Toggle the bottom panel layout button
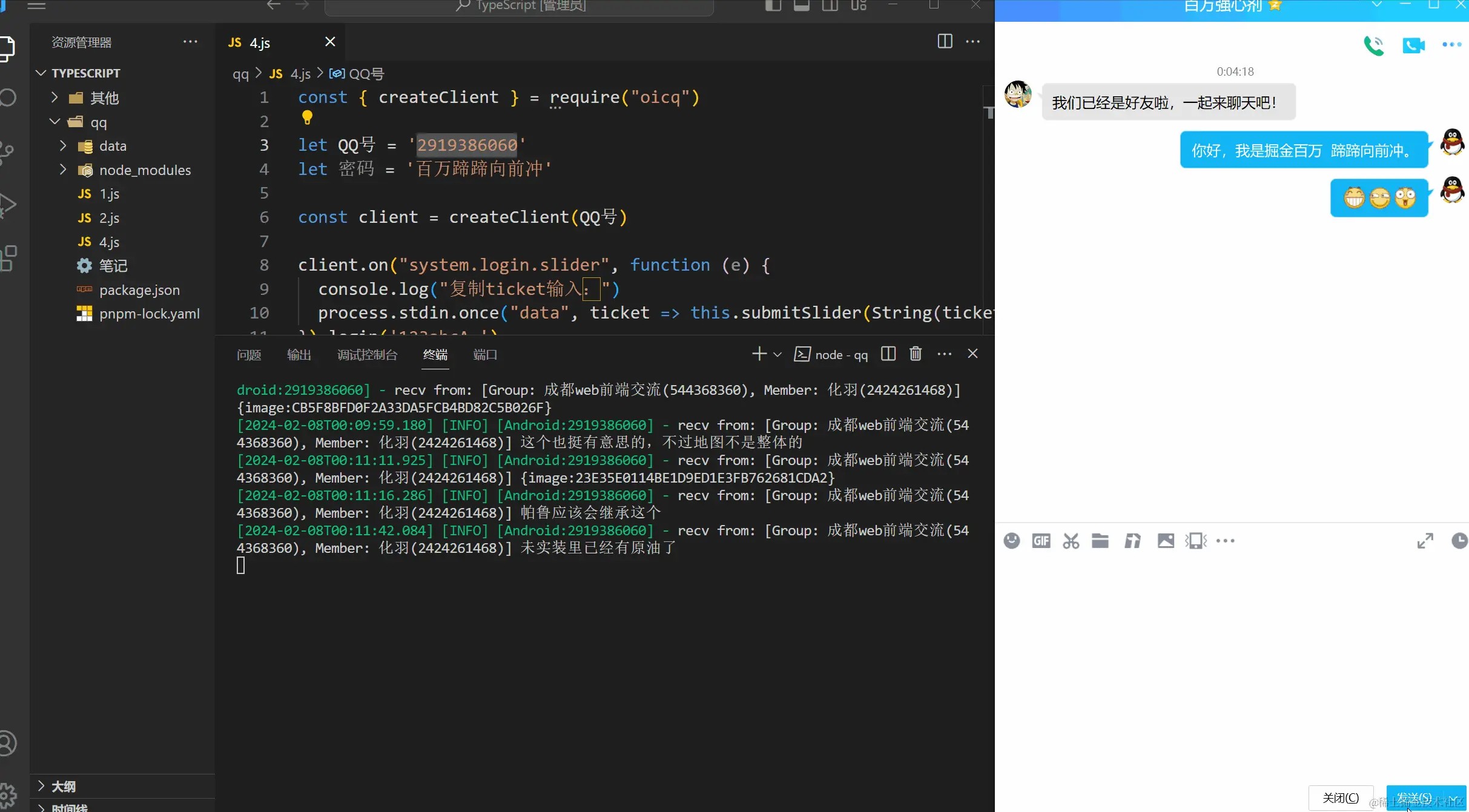Image resolution: width=1469 pixels, height=812 pixels. coord(802,6)
